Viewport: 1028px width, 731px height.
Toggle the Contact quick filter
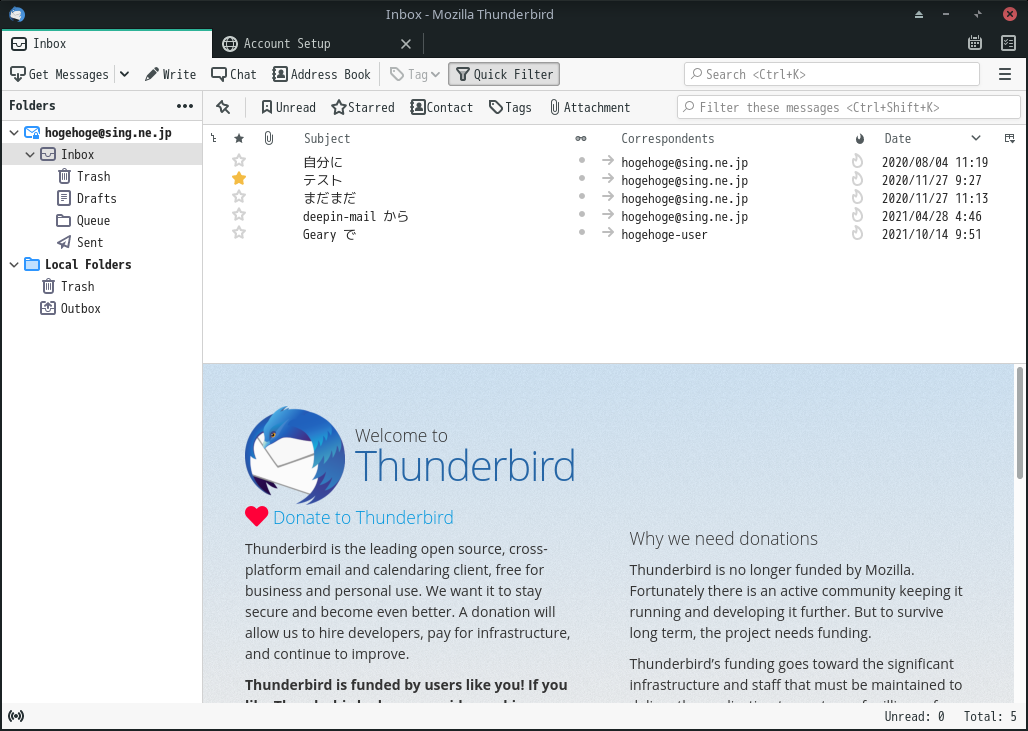(441, 108)
